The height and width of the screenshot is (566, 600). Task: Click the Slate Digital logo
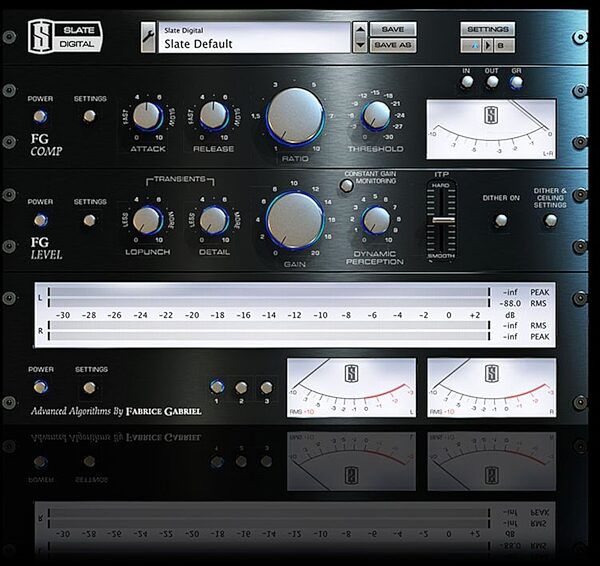pos(65,37)
